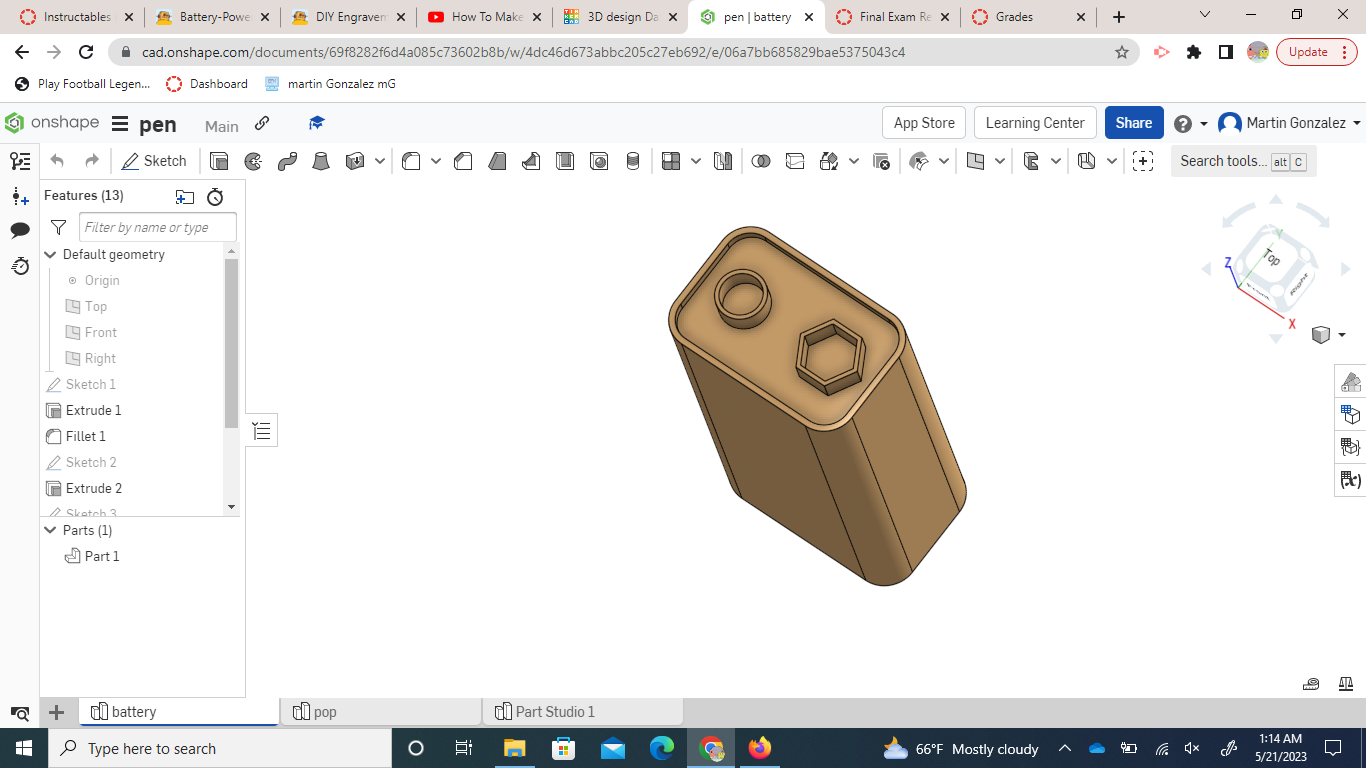
Task: Type in the Filter by name or type field
Action: coord(157,227)
